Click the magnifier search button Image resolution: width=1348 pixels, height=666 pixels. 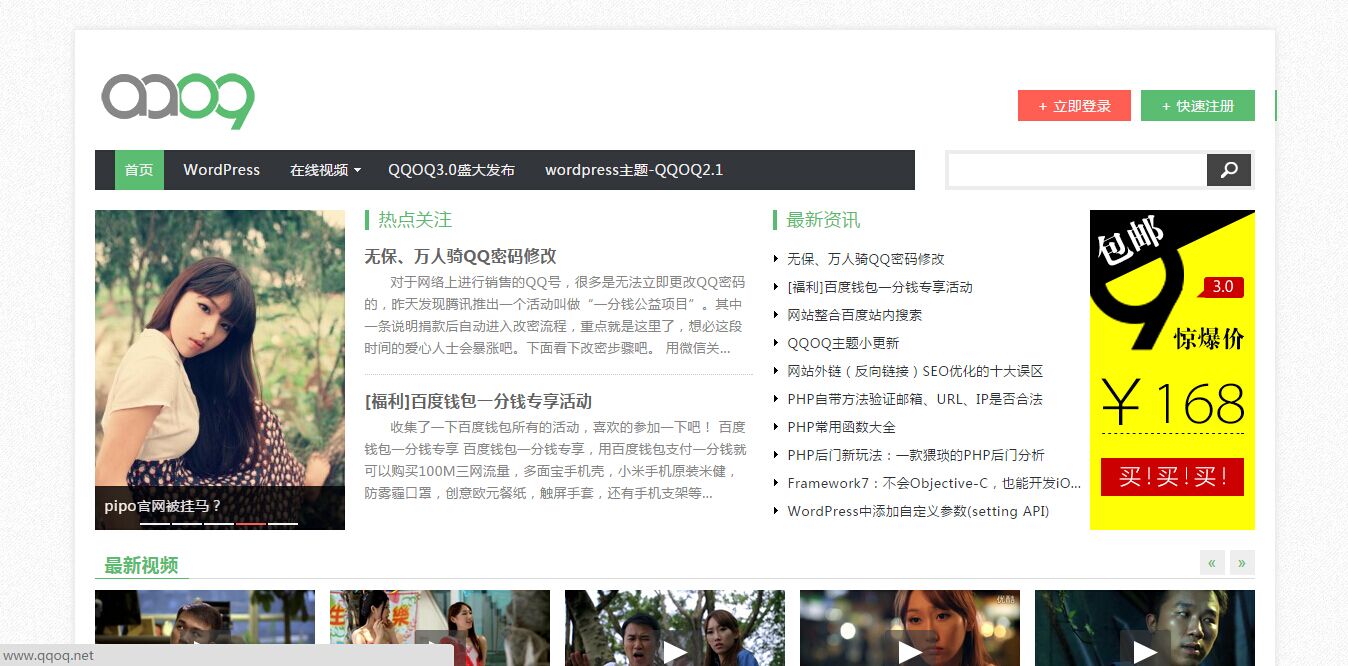tap(1229, 170)
